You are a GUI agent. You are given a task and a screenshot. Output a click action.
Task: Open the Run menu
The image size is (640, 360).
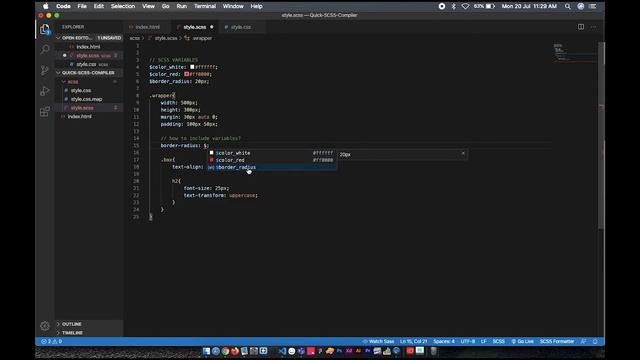[182, 6]
